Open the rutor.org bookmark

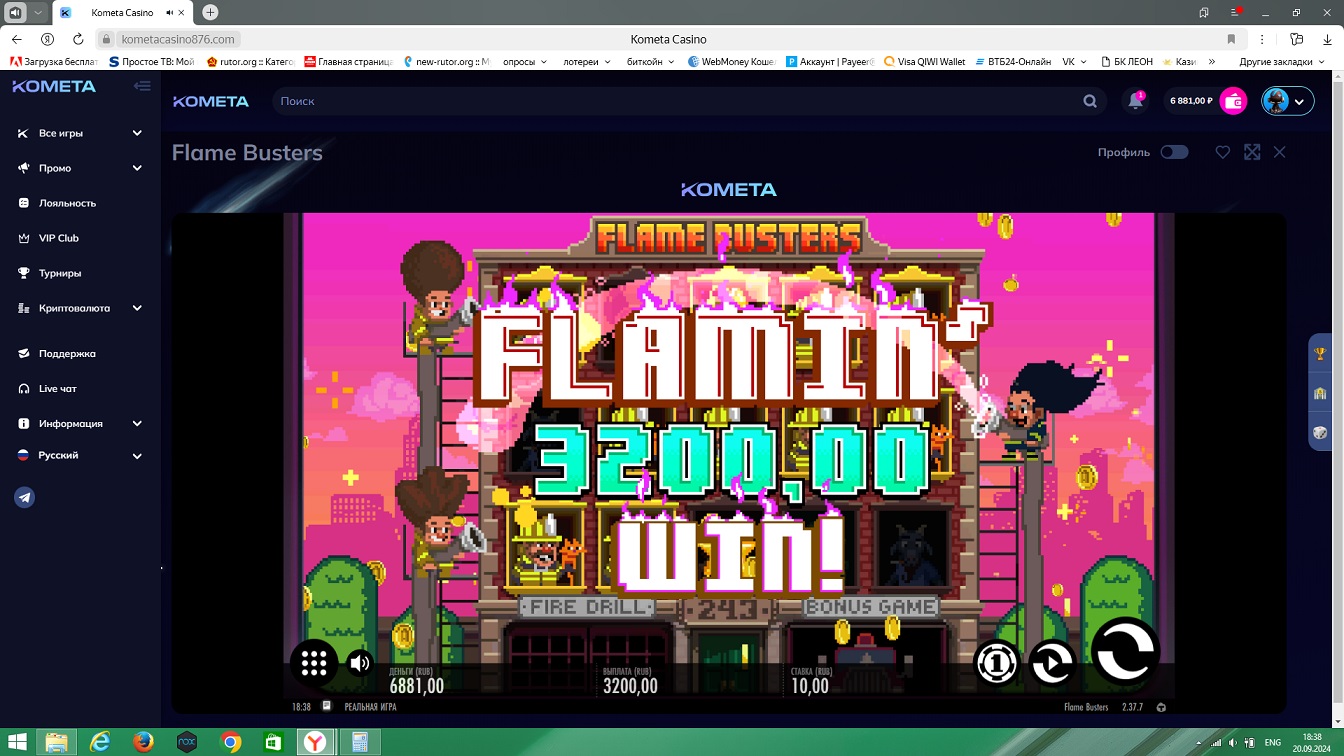click(250, 61)
